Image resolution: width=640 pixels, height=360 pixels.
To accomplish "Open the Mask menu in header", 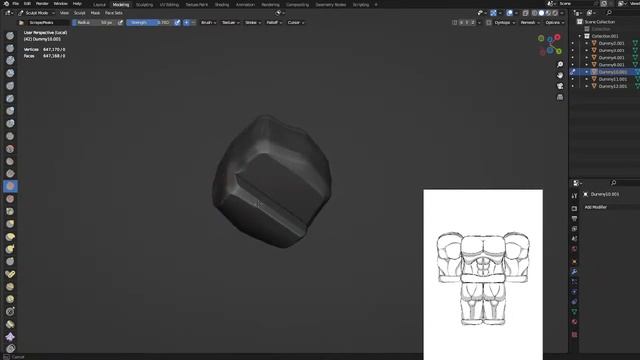I will (95, 13).
